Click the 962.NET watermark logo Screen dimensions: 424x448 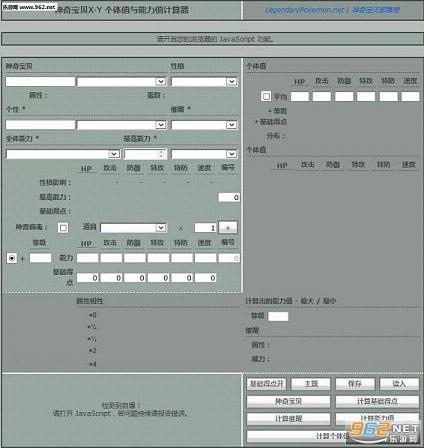pyautogui.click(x=385, y=433)
